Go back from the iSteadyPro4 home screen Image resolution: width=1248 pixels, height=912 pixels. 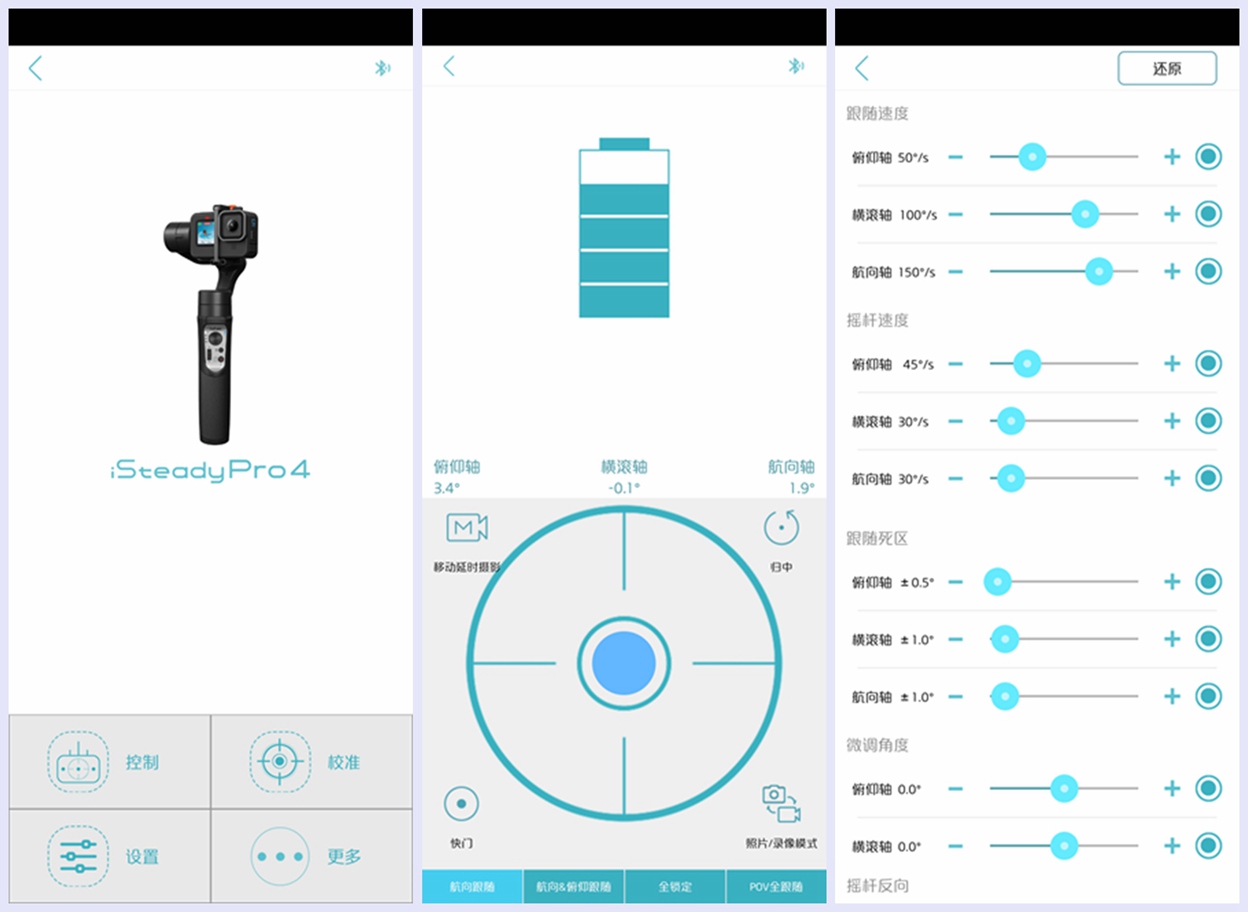coord(36,68)
